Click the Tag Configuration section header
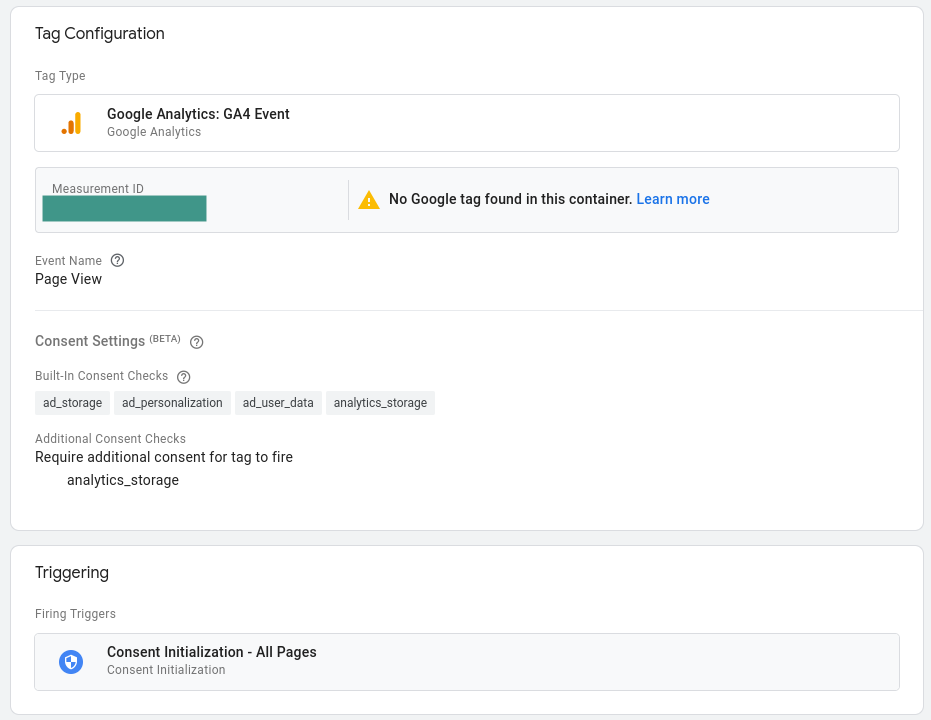The height and width of the screenshot is (720, 931). (x=99, y=33)
